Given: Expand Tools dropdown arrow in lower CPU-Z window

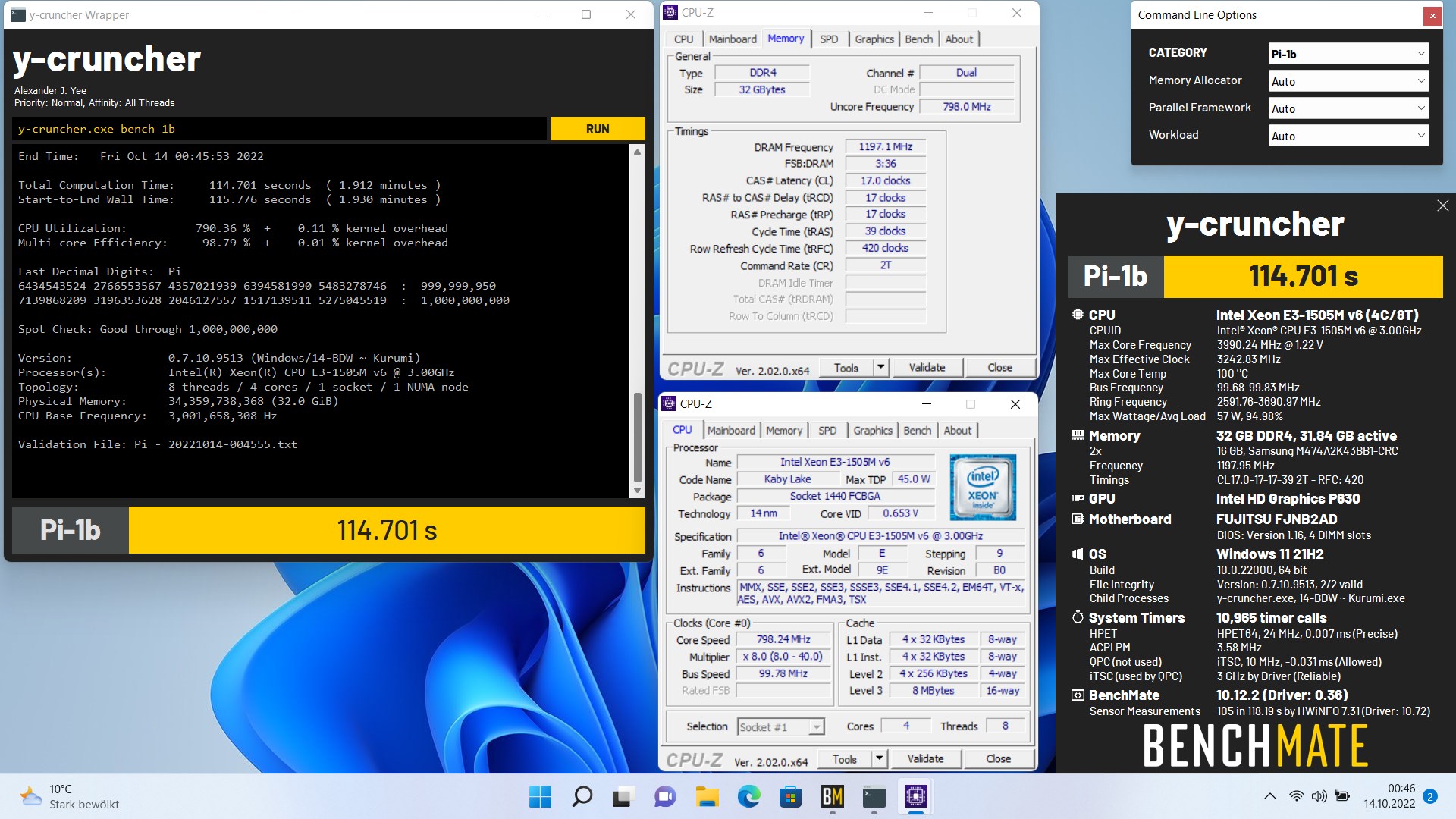Looking at the screenshot, I should point(879,759).
